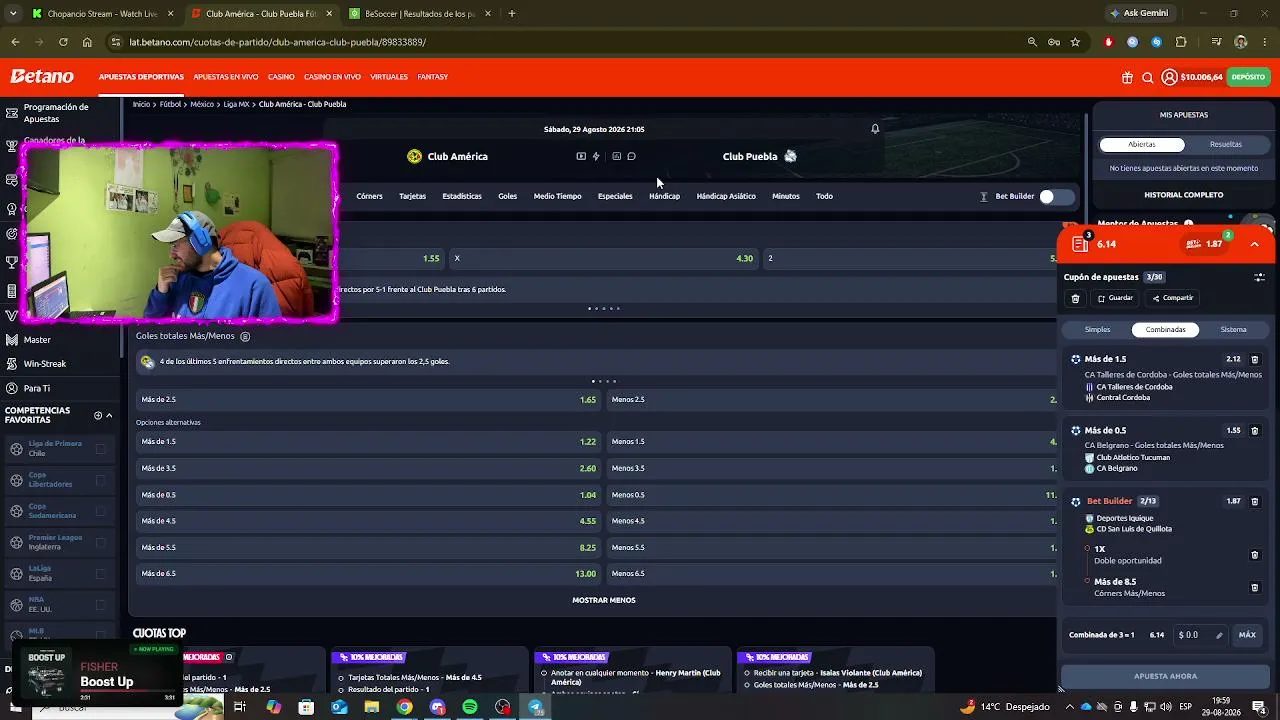Click the lightning quick-bet icon in match header
1280x720 pixels.
click(596, 156)
